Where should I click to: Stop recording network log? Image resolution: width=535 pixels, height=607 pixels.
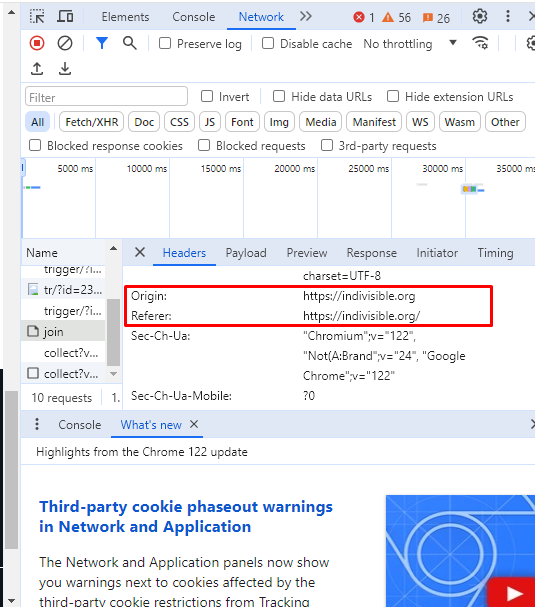point(37,43)
